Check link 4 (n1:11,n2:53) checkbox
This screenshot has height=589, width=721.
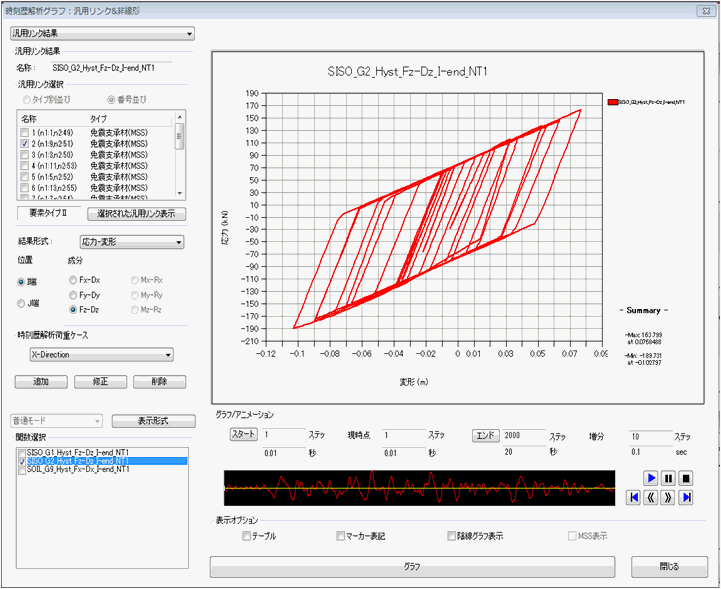tap(25, 166)
